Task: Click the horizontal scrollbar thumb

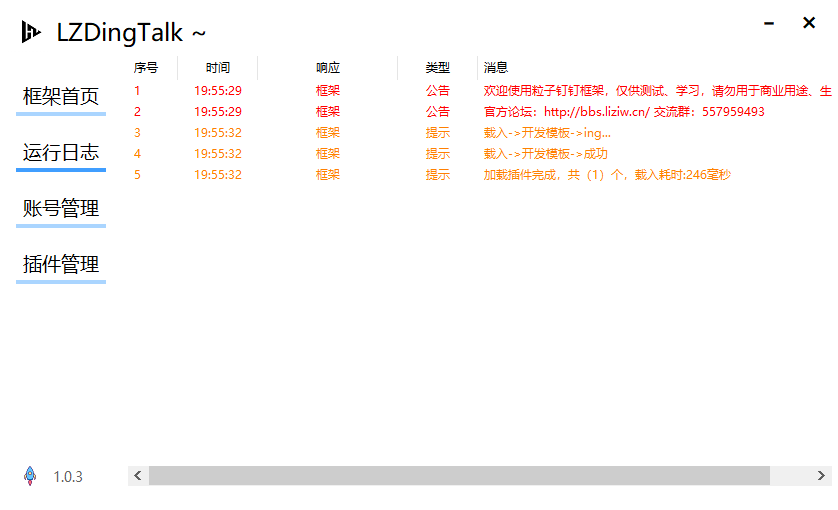Action: [x=459, y=476]
